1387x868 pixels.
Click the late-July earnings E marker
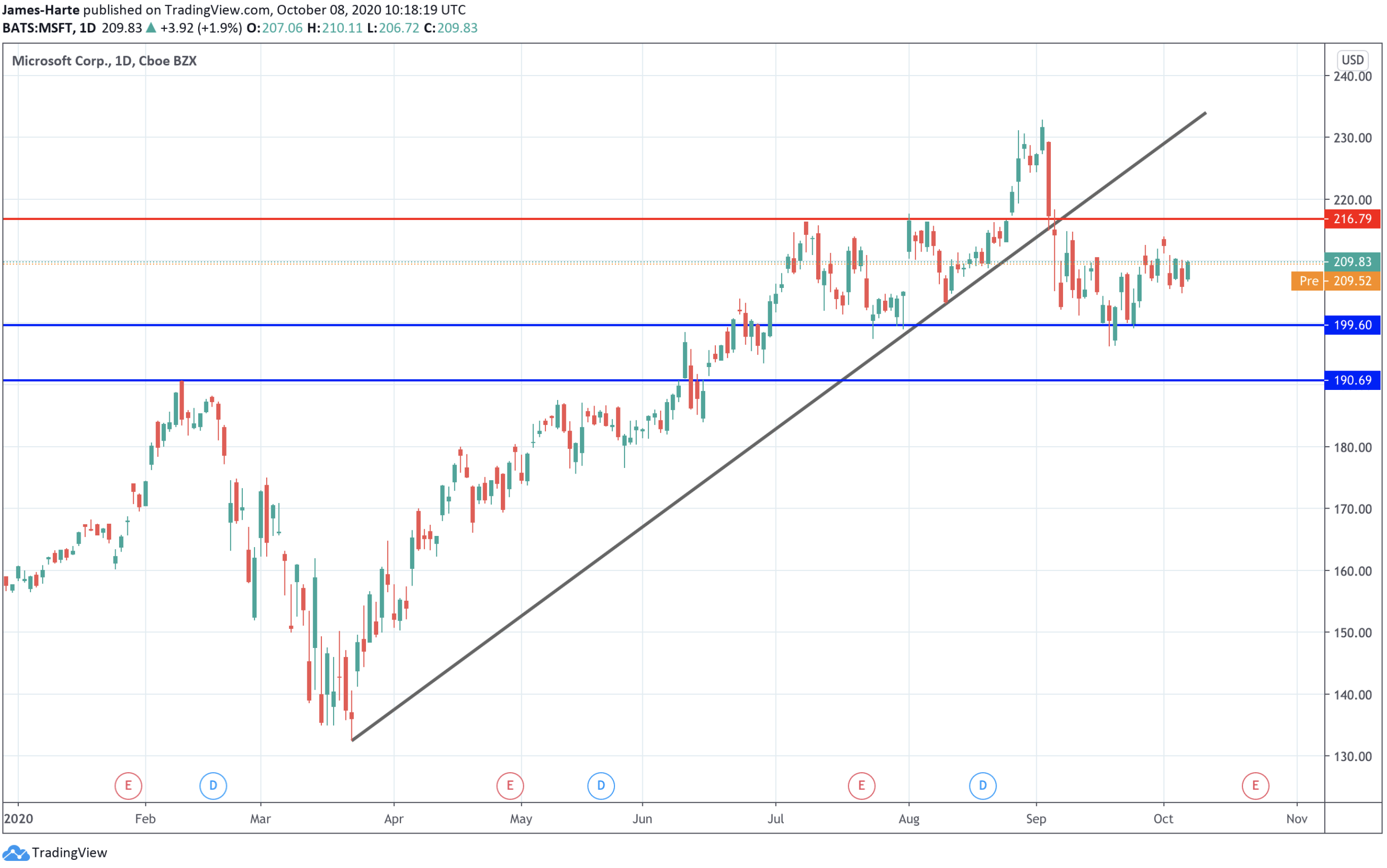click(x=861, y=785)
